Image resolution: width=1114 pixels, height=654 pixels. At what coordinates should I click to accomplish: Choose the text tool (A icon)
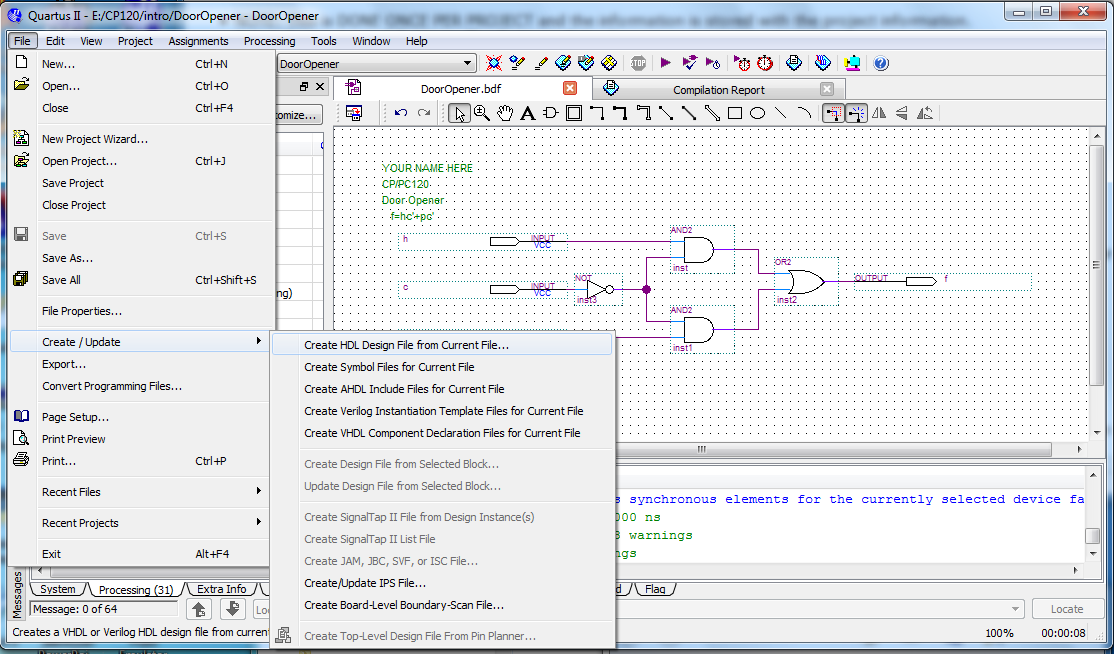click(527, 113)
